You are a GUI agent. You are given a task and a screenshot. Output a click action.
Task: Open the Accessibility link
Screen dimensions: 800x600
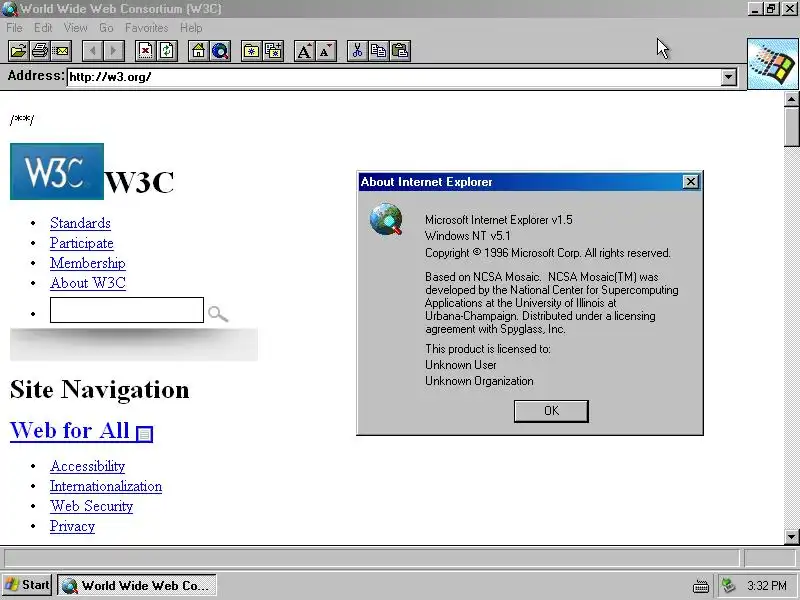coord(87,466)
